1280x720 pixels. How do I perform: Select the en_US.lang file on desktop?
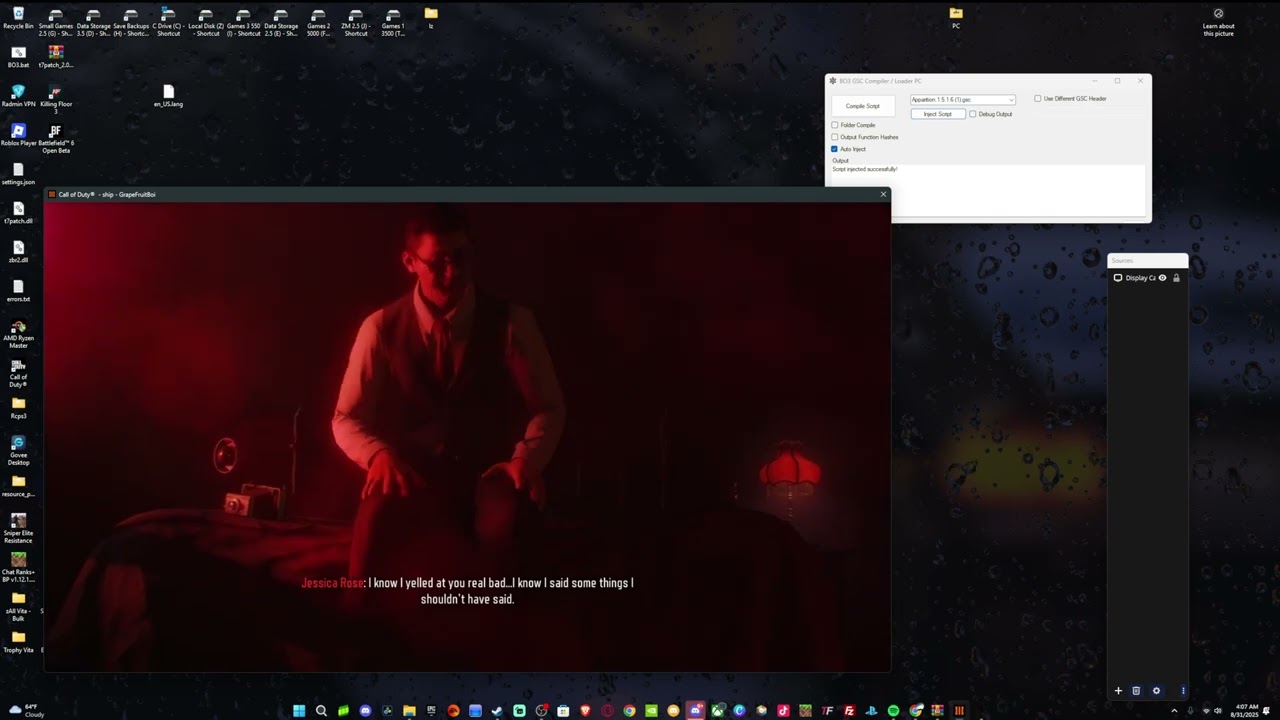tap(168, 96)
